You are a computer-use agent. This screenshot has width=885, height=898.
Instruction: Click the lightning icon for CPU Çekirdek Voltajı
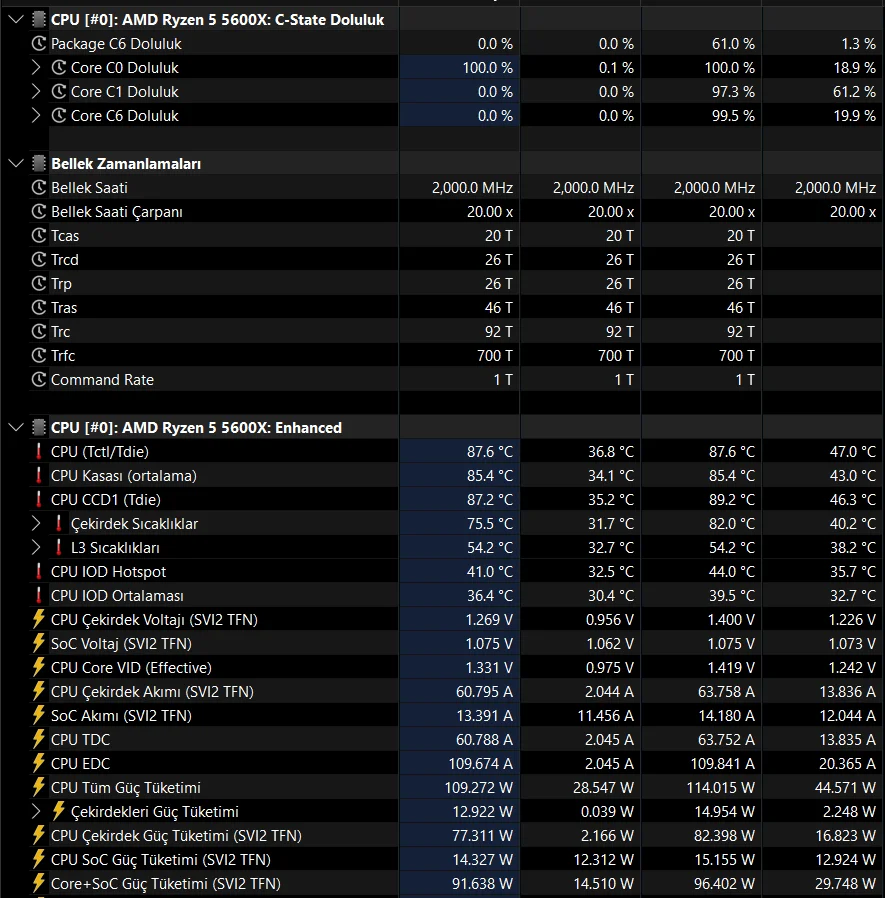[x=38, y=619]
